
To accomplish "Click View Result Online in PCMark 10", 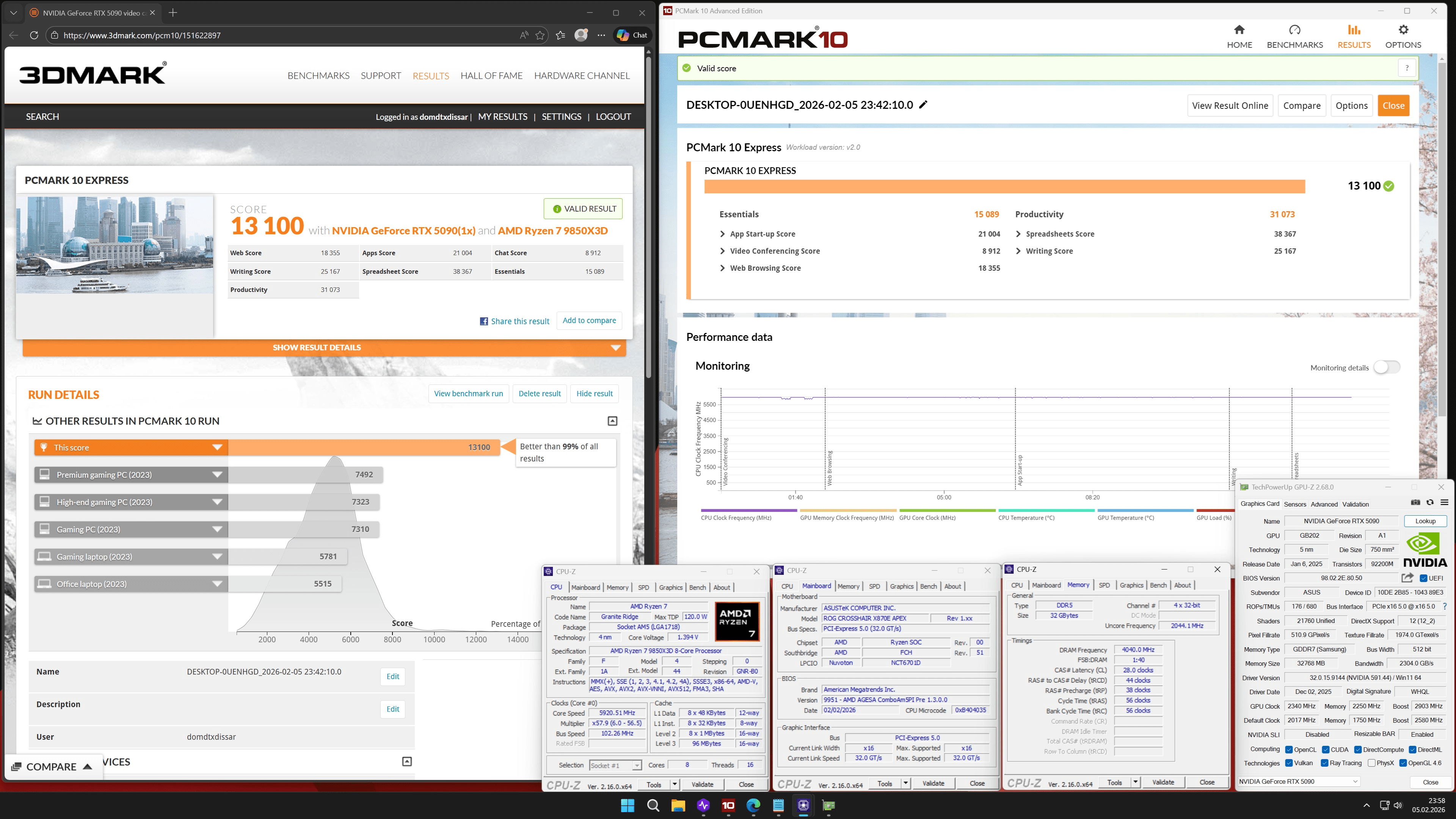I will coord(1230,106).
